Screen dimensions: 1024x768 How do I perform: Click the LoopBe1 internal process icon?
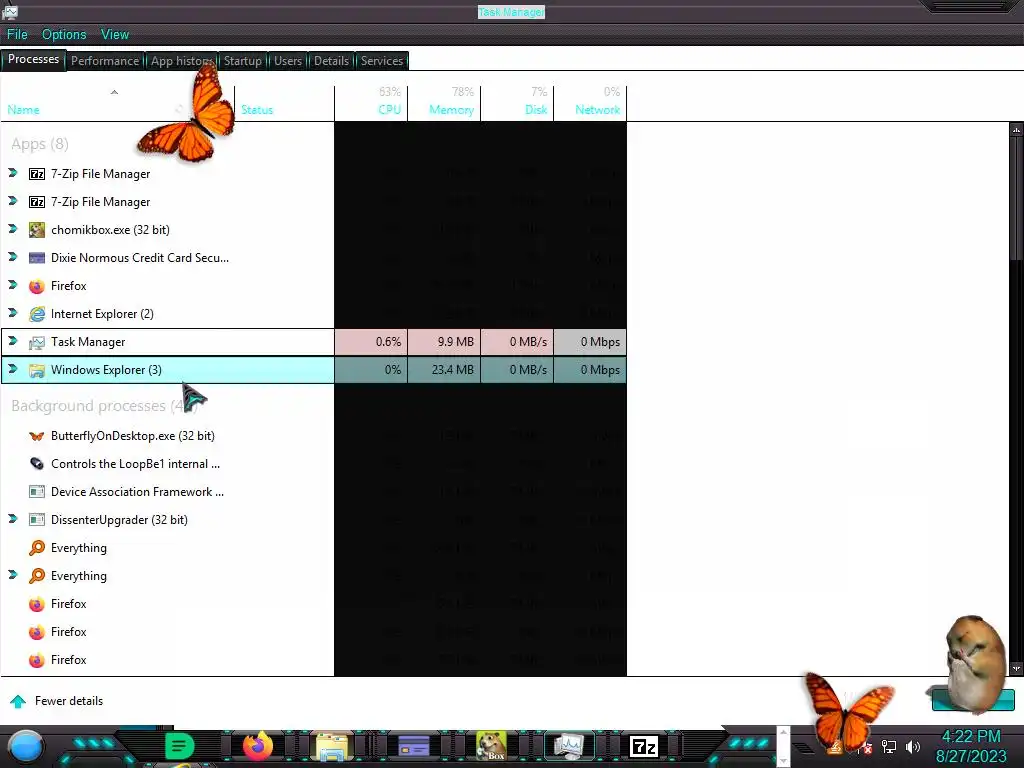37,464
